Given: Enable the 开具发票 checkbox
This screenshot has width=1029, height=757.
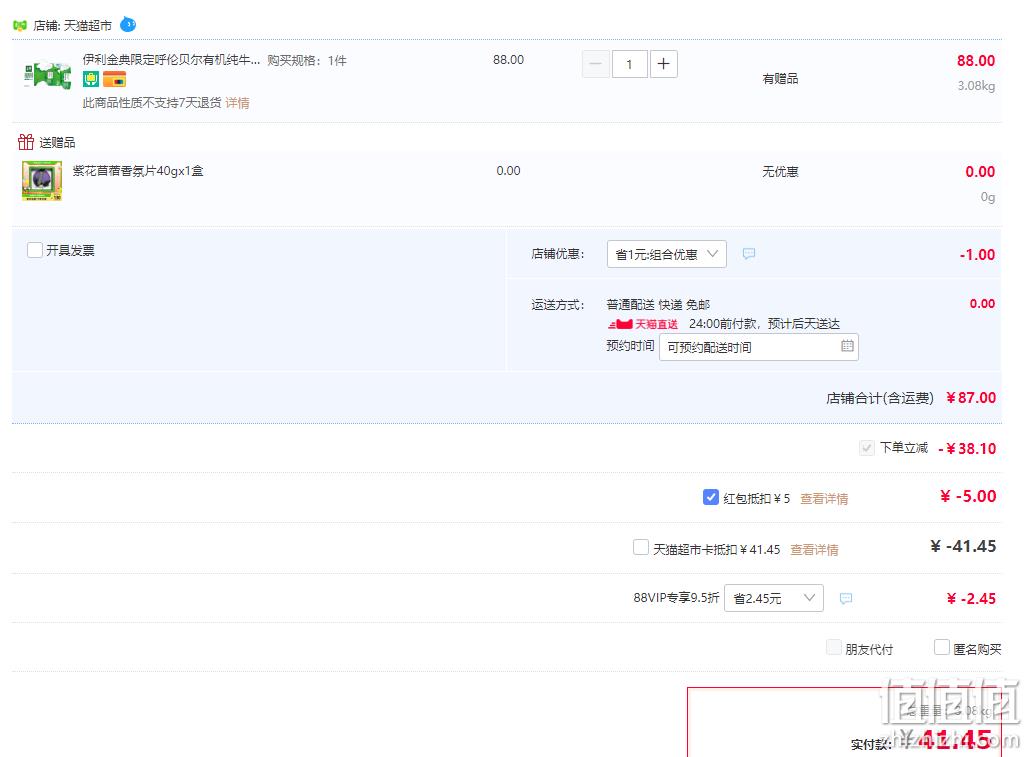Looking at the screenshot, I should (35, 250).
